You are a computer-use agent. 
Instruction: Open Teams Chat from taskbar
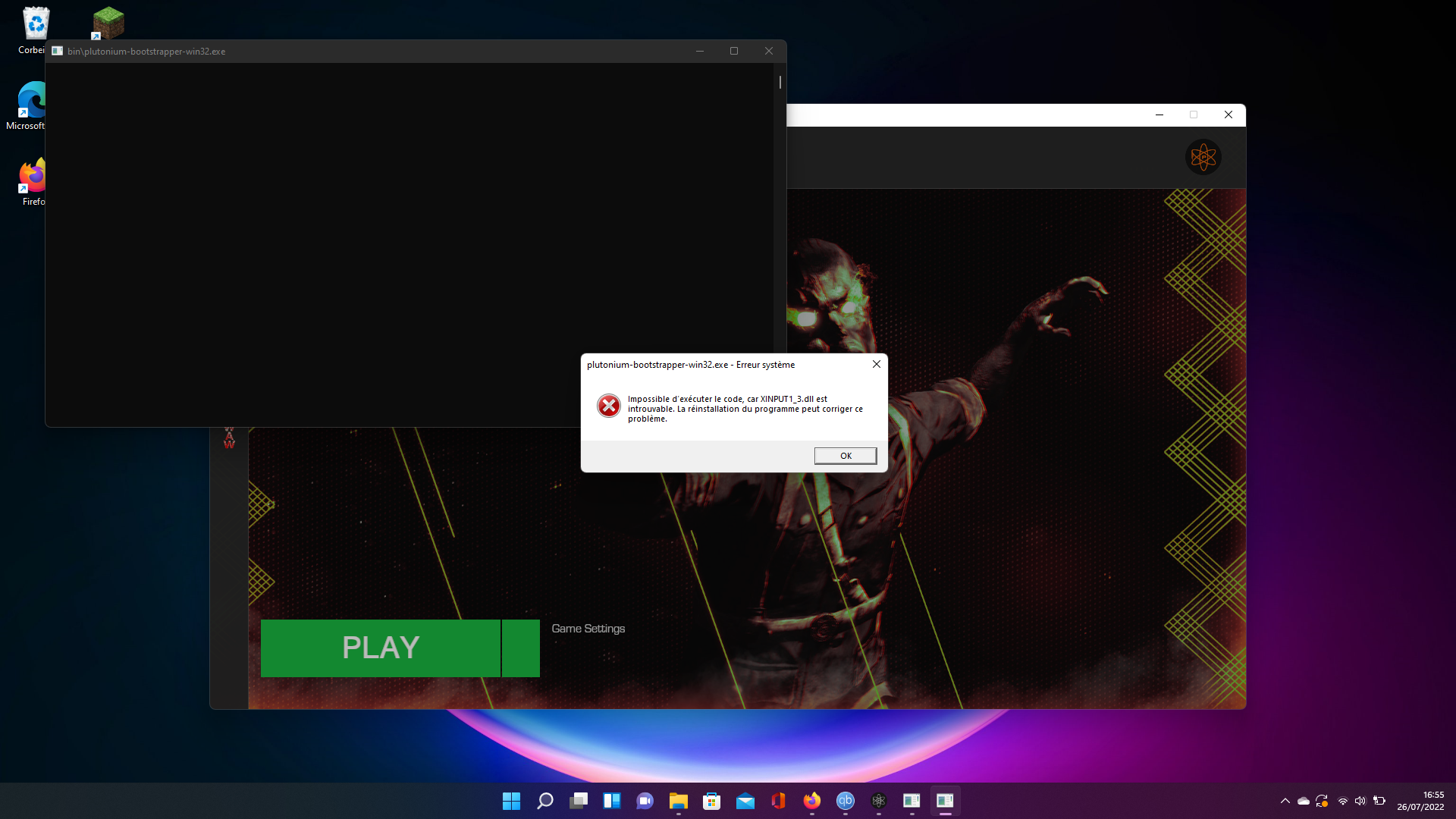tap(645, 801)
